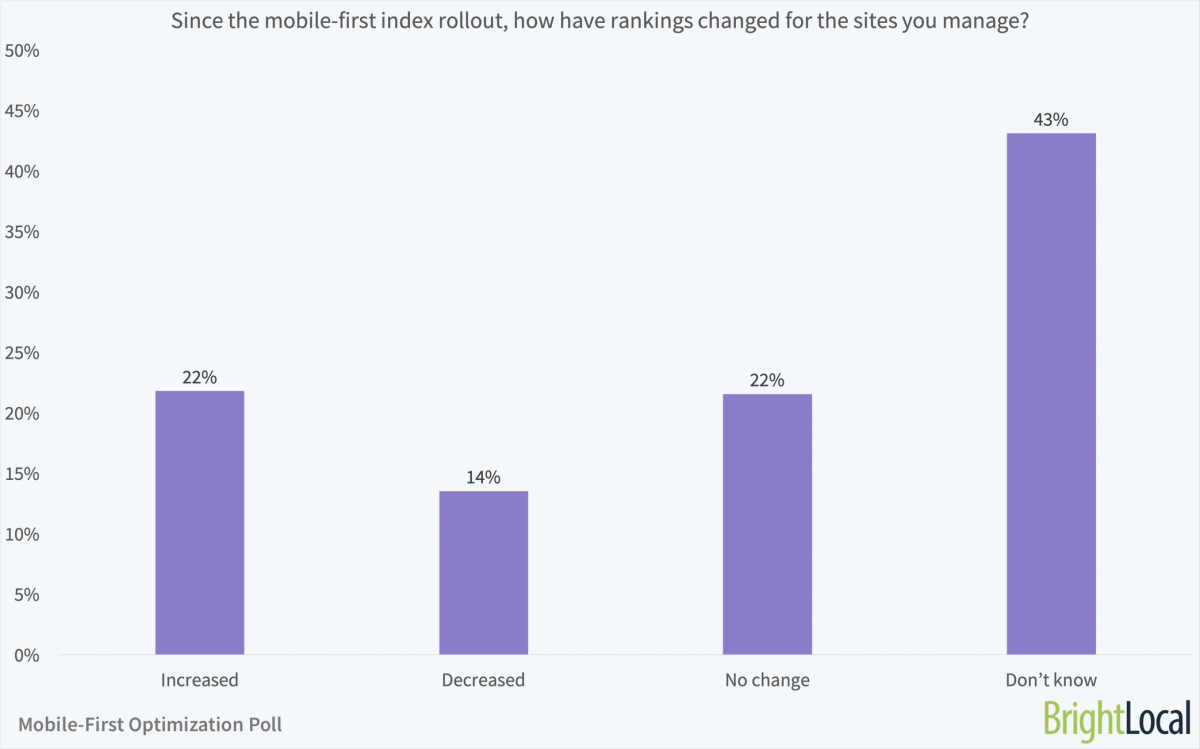Click the 50% y-axis tick label
The image size is (1200, 749).
pos(22,51)
